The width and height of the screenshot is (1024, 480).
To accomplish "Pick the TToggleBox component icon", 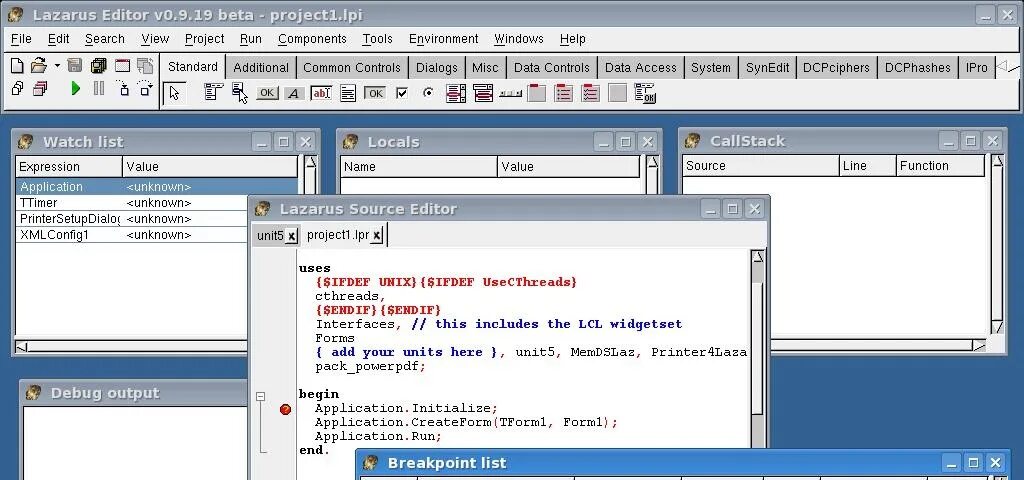I will tap(375, 93).
